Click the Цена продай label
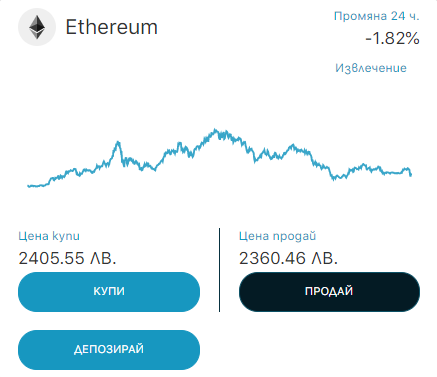Image resolution: width=437 pixels, height=377 pixels. 277,236
